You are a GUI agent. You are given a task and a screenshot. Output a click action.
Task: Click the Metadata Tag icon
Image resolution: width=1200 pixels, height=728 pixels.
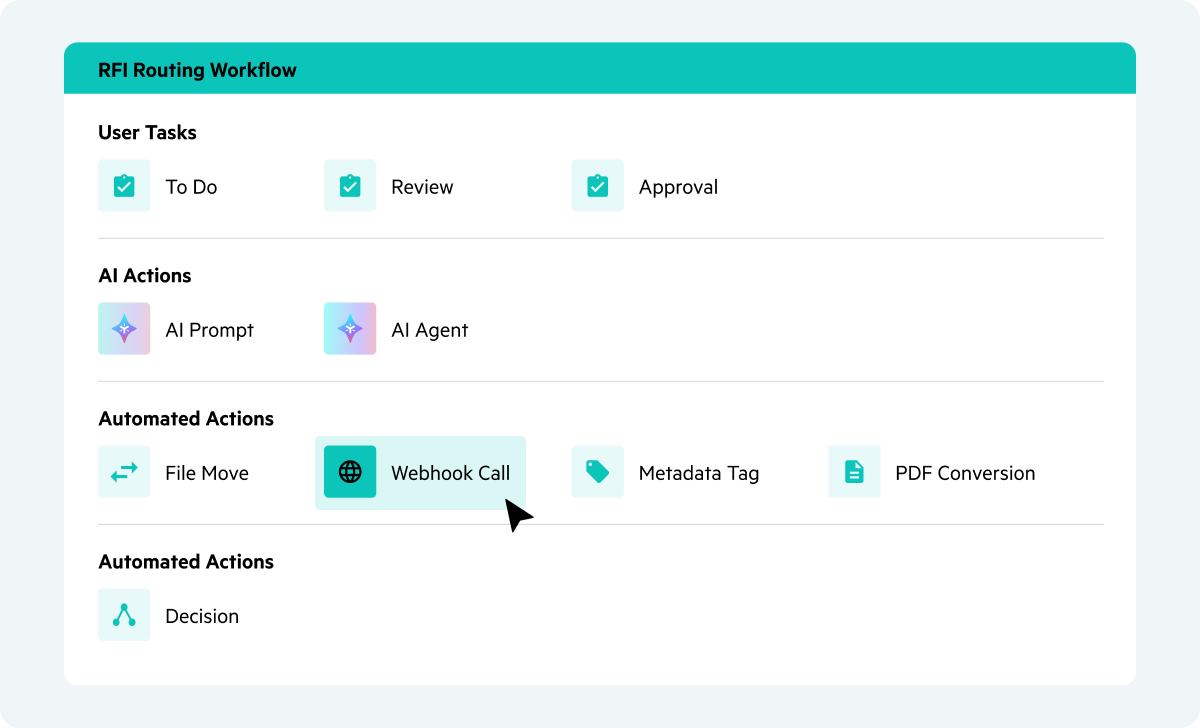point(598,472)
